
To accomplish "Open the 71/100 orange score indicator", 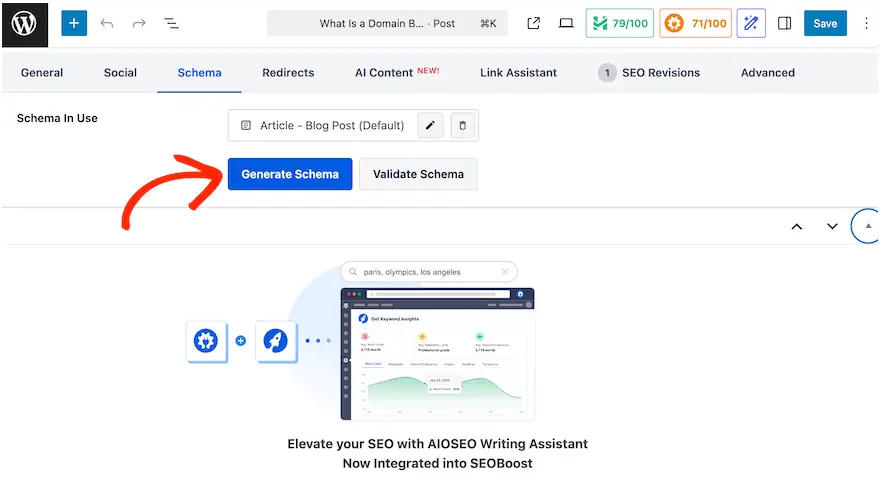I will point(695,24).
